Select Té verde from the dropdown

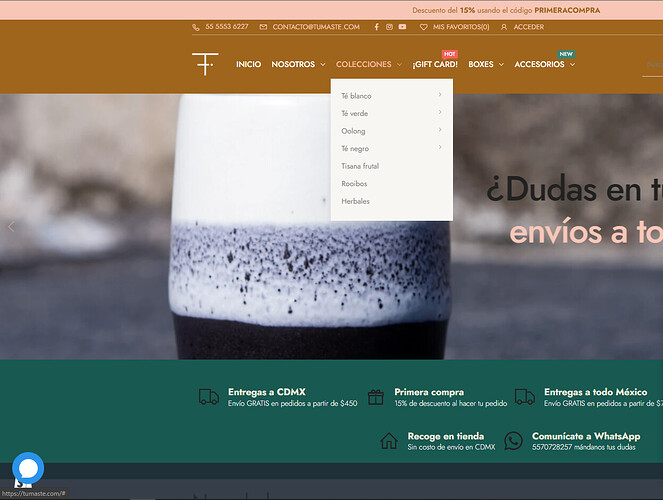(354, 113)
